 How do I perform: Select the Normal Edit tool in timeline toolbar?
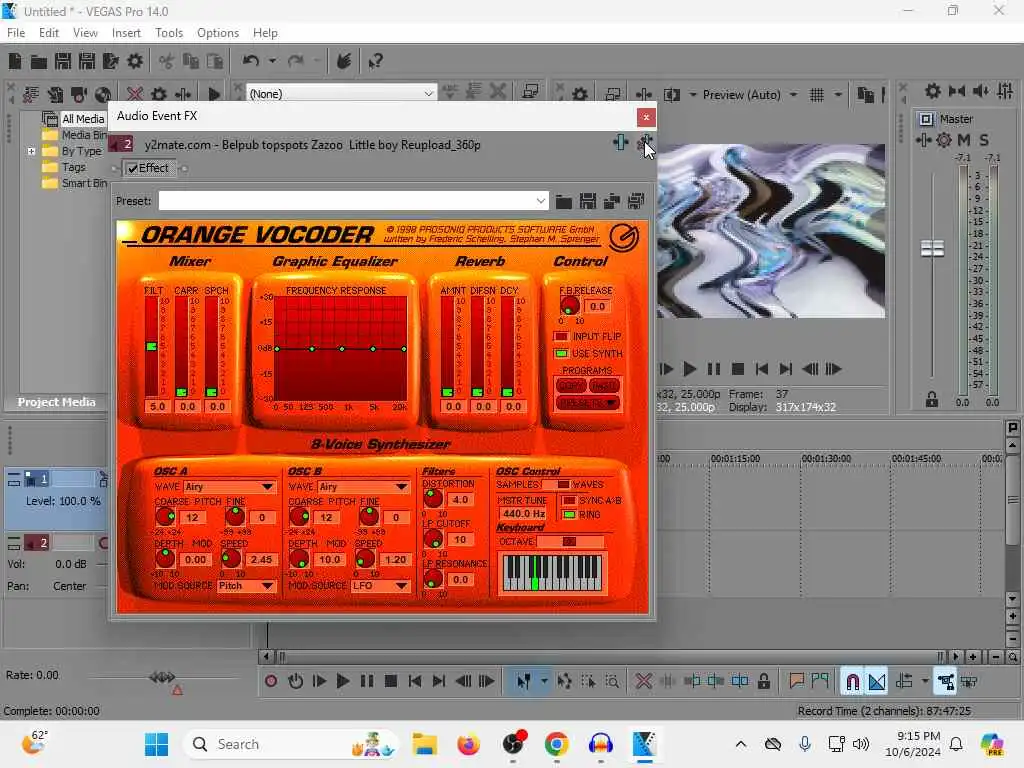(524, 681)
